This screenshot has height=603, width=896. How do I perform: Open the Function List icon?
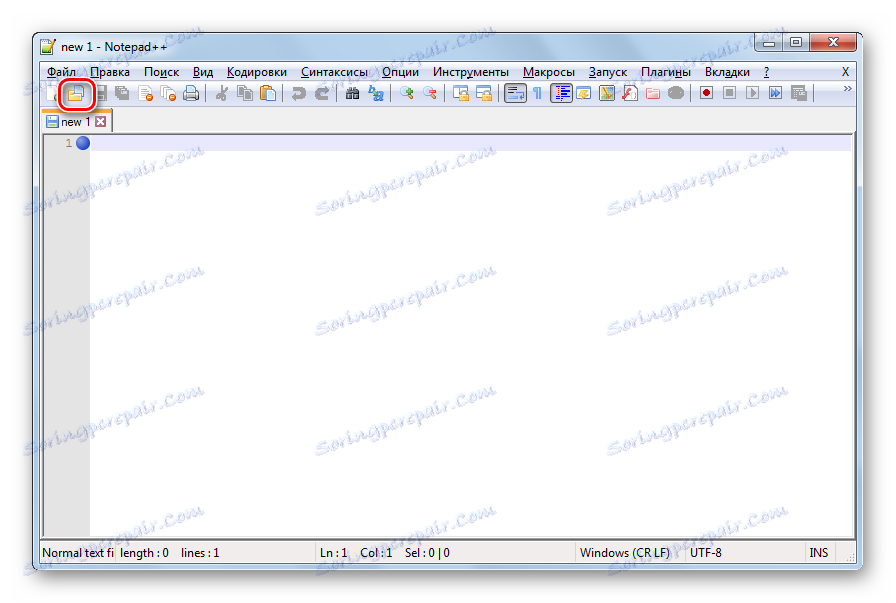630,93
